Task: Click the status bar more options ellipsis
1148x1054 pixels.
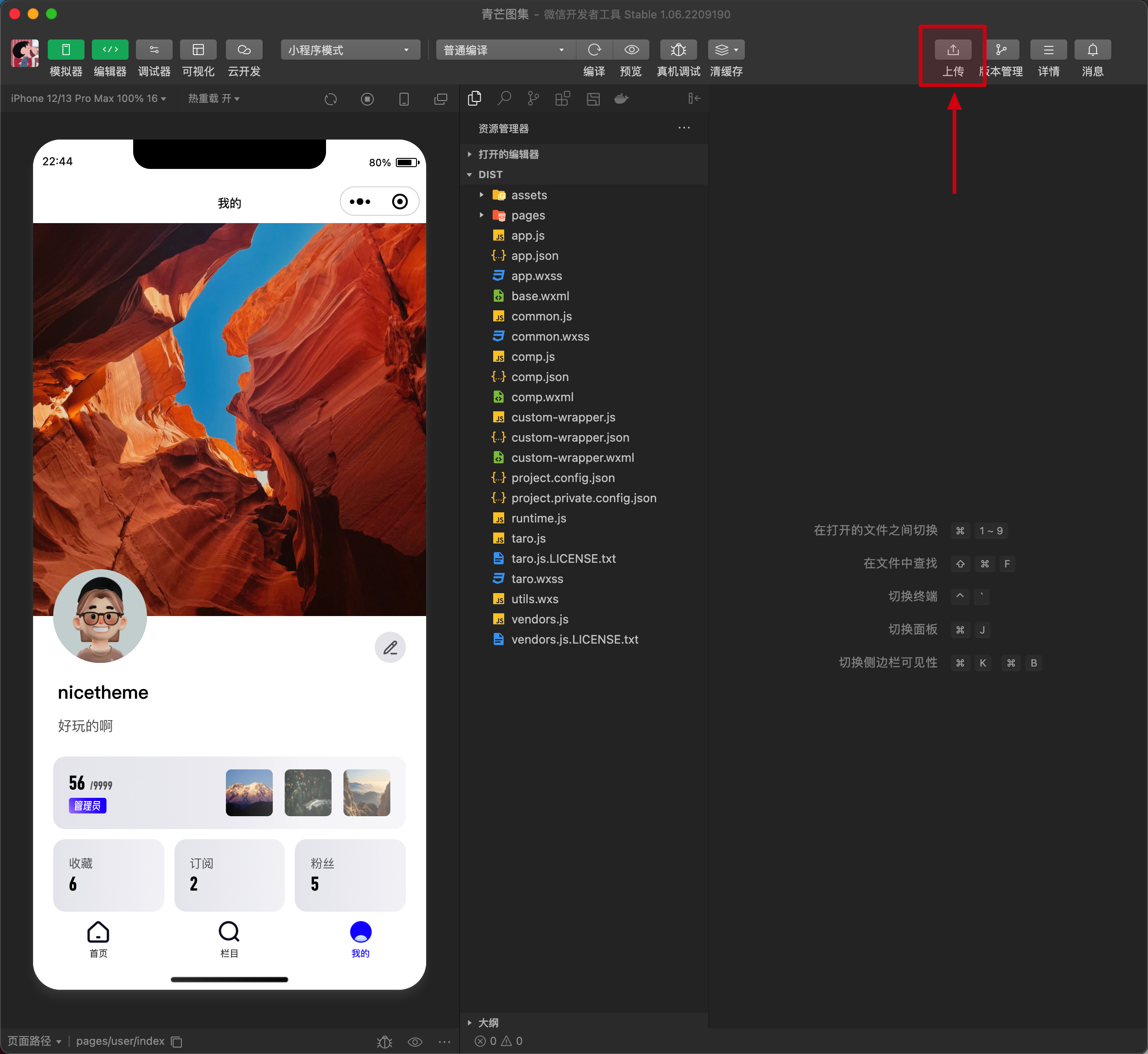Action: (445, 1042)
